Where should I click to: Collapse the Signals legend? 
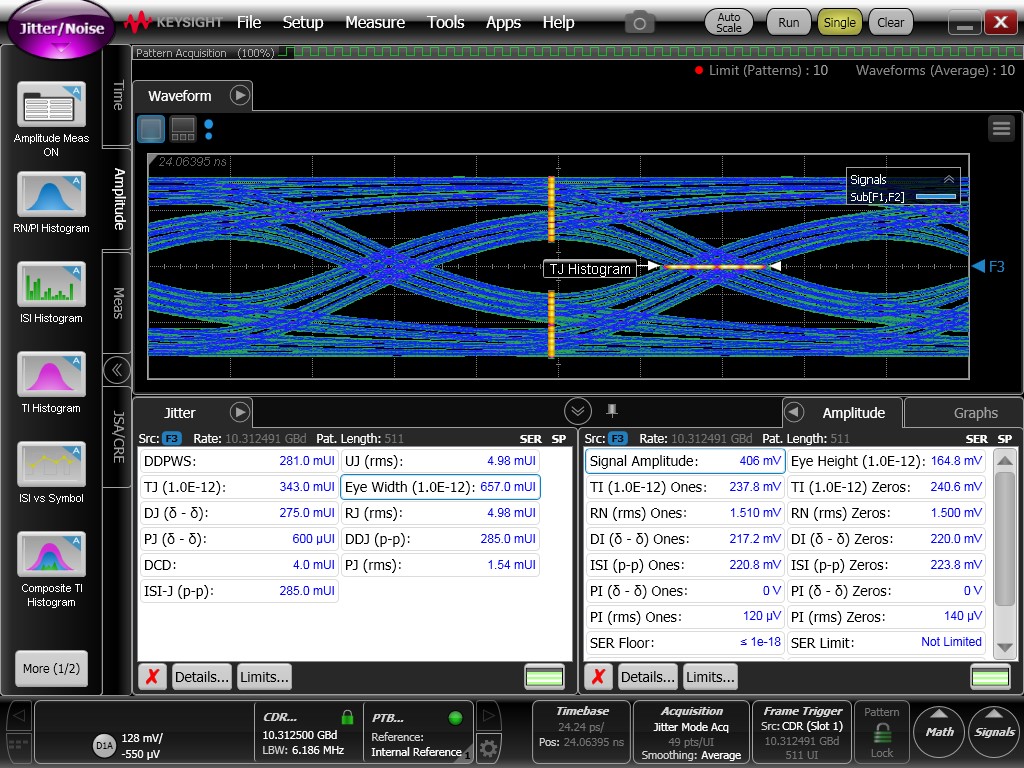[x=949, y=179]
